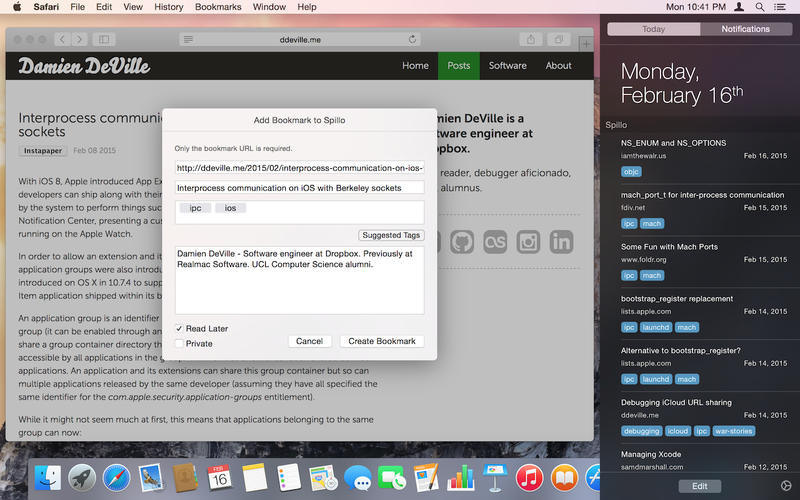Open Notification Center settings gear

click(786, 486)
